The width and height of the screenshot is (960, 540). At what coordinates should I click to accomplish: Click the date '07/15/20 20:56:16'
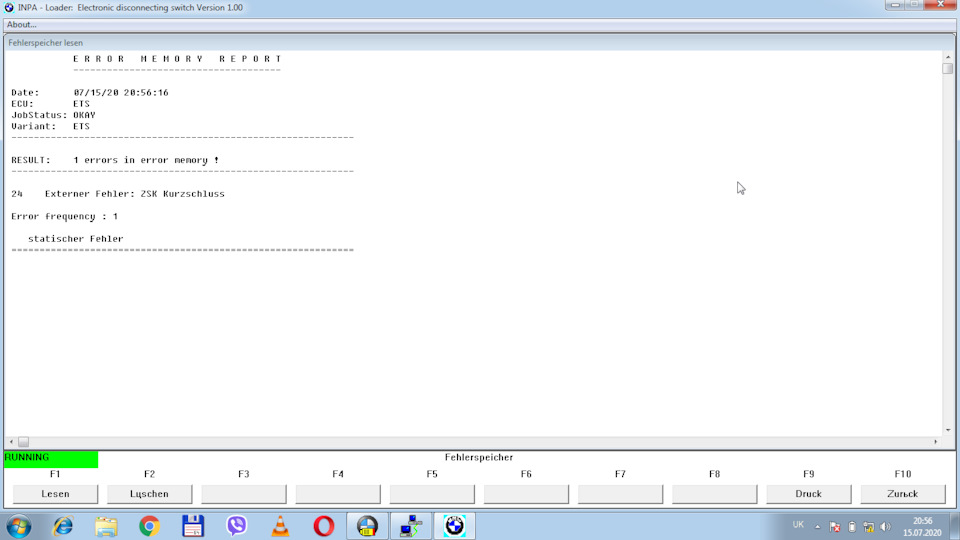(x=121, y=92)
